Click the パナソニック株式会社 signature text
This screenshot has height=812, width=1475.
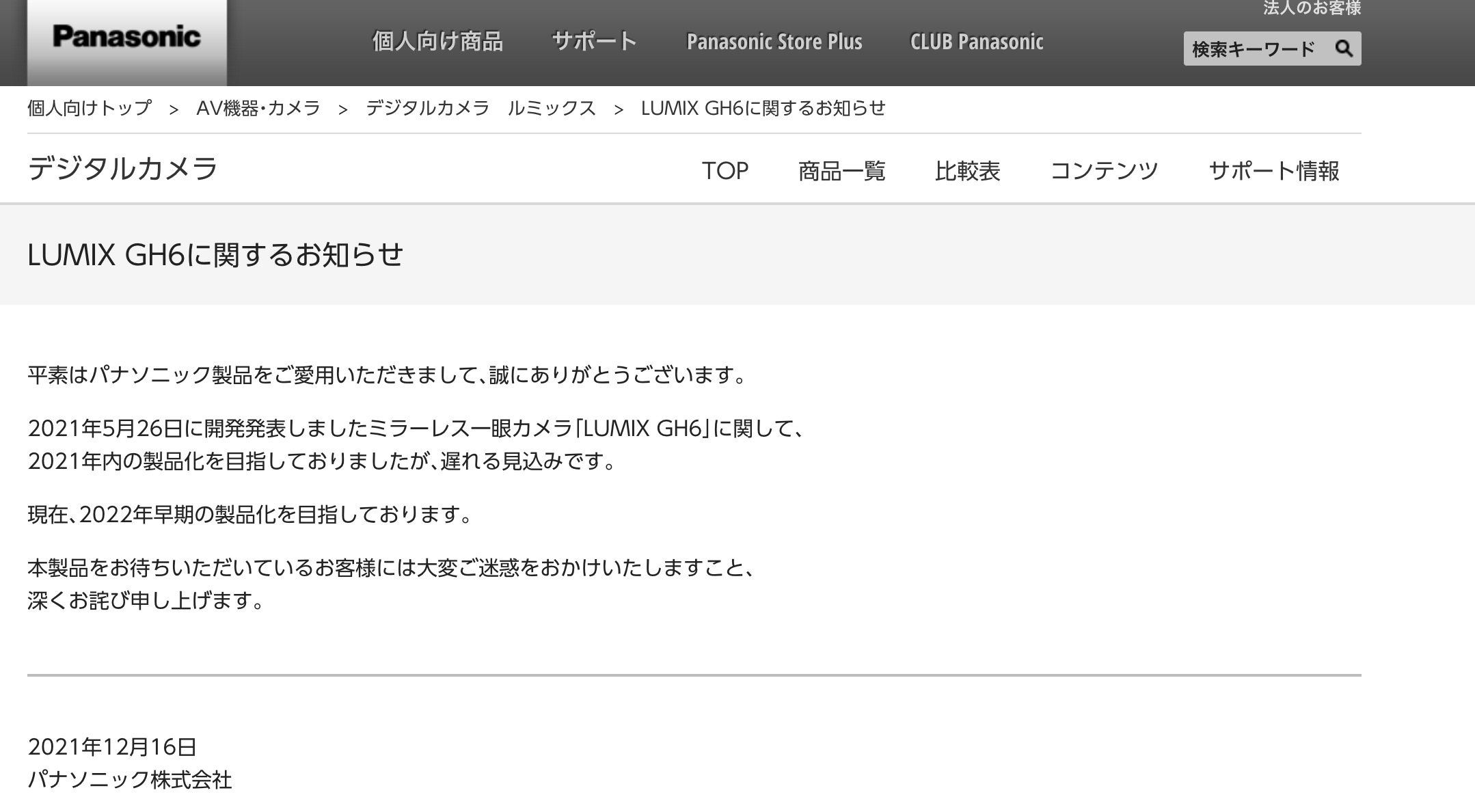click(130, 780)
